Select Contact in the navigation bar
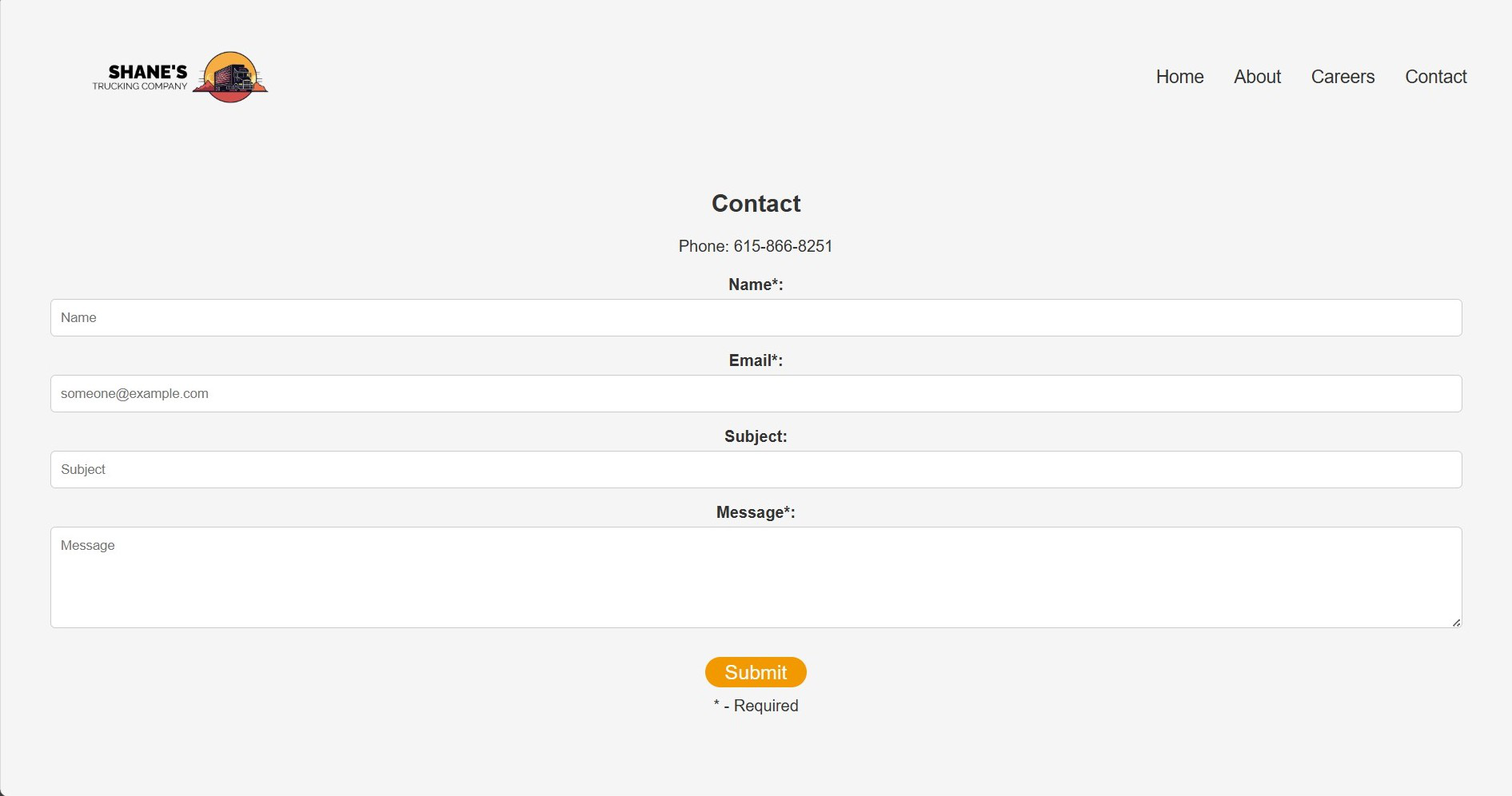 tap(1435, 77)
